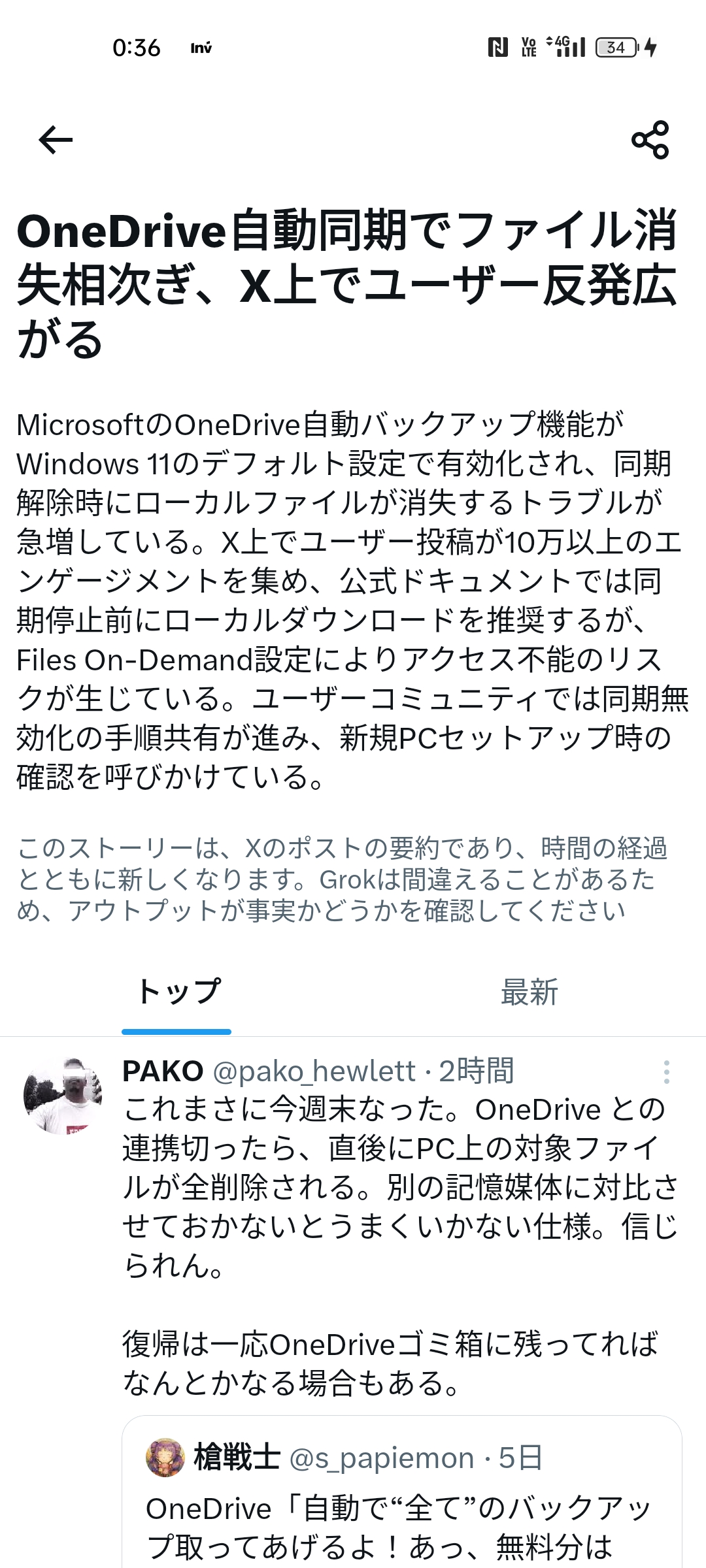706x1568 pixels.
Task: Open @pako_hewlett handle link
Action: (x=314, y=1071)
